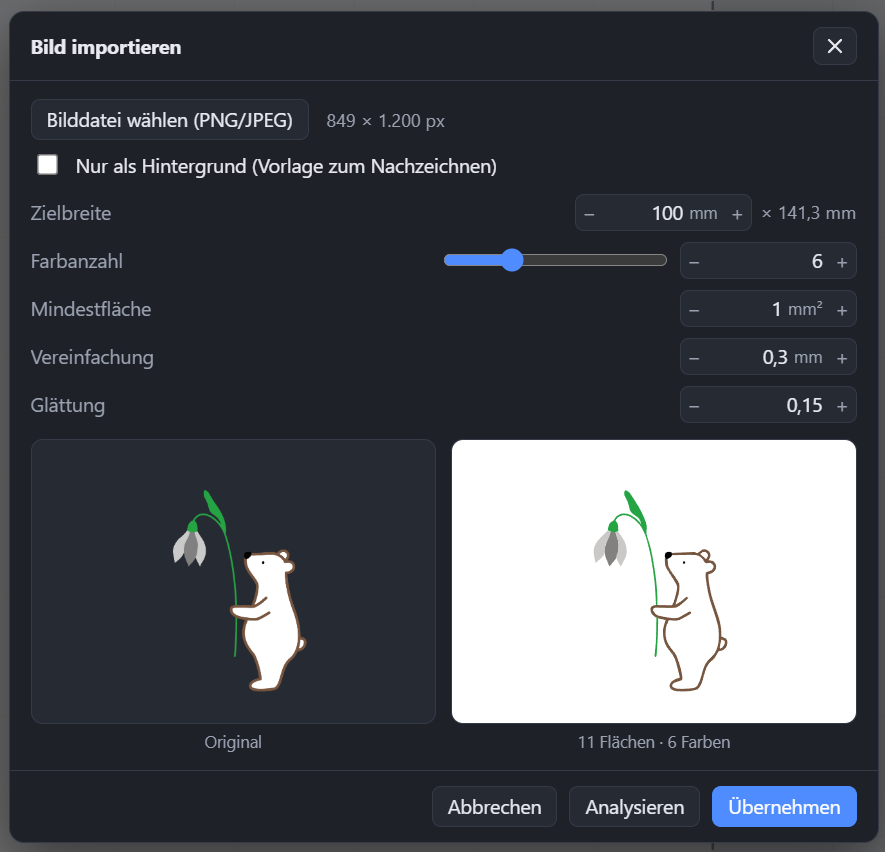Increase Vereinfachung with the plus icon
The height and width of the screenshot is (852, 885).
(842, 358)
